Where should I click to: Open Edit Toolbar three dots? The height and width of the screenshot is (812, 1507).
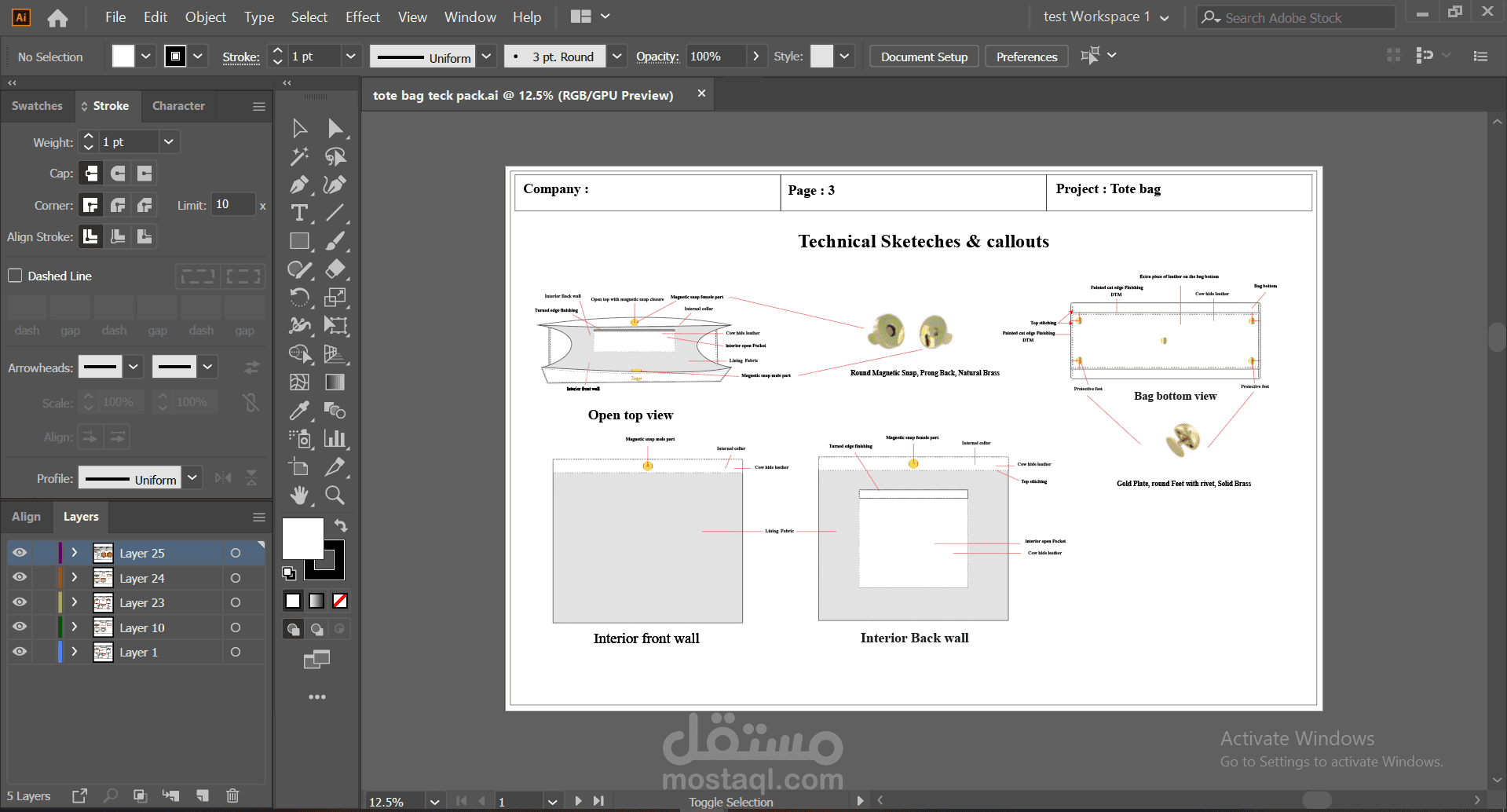tap(317, 697)
